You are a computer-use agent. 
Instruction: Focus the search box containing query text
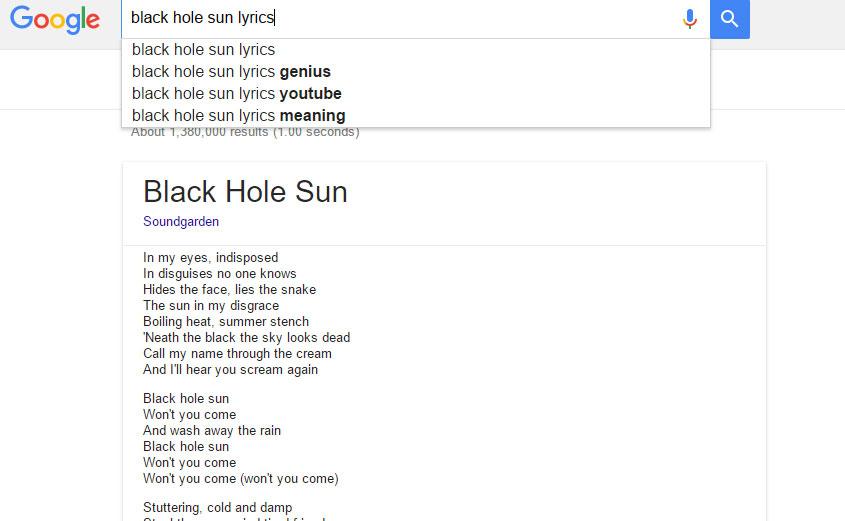pos(401,18)
